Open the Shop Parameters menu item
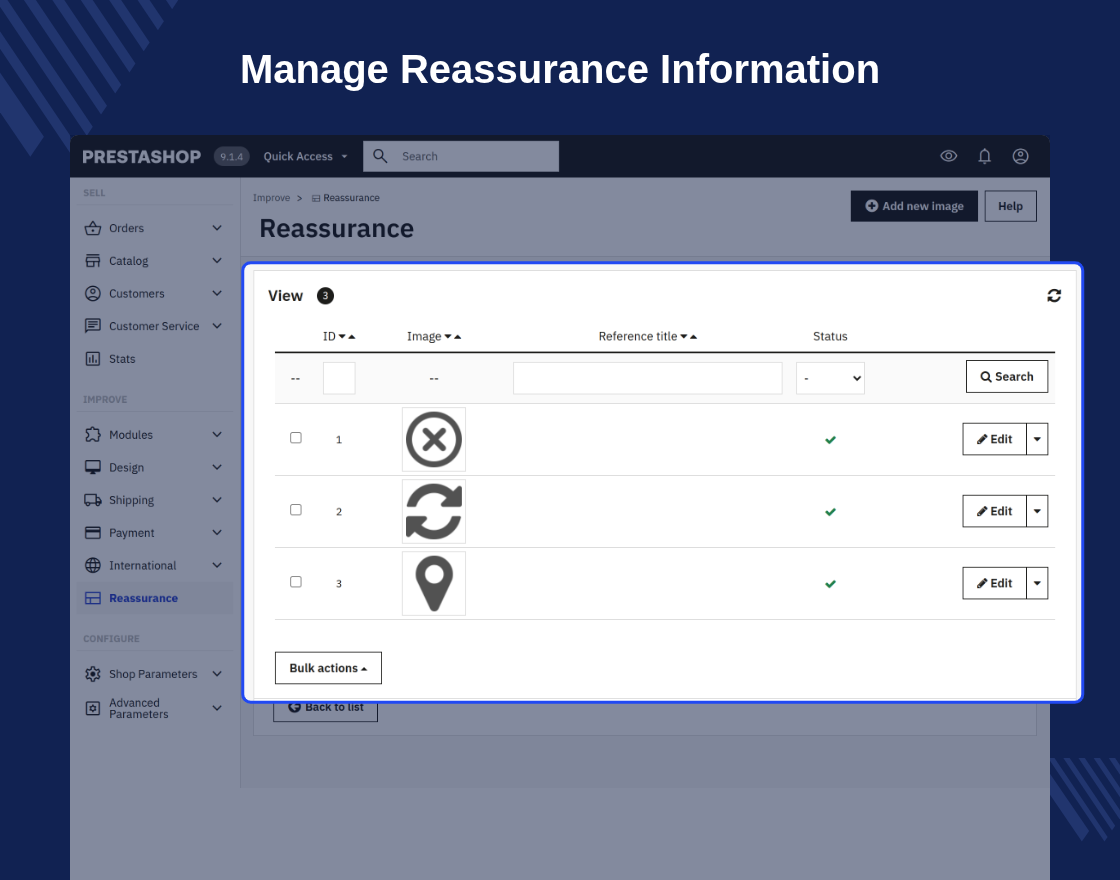The width and height of the screenshot is (1120, 880). click(x=154, y=674)
